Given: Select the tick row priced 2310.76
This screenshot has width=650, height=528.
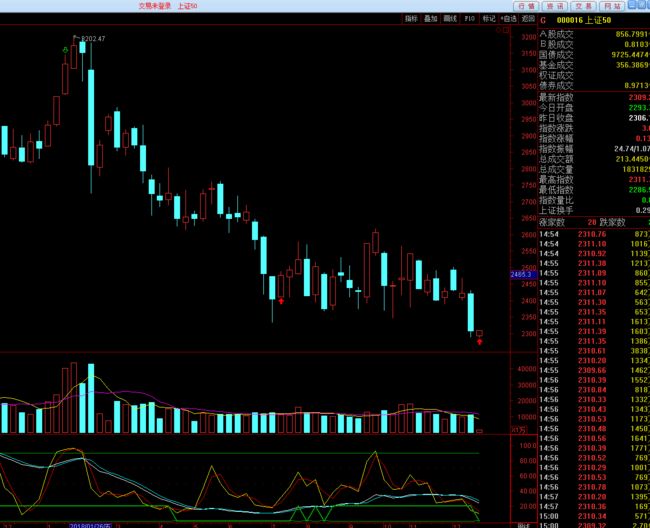Looking at the screenshot, I should (x=594, y=234).
